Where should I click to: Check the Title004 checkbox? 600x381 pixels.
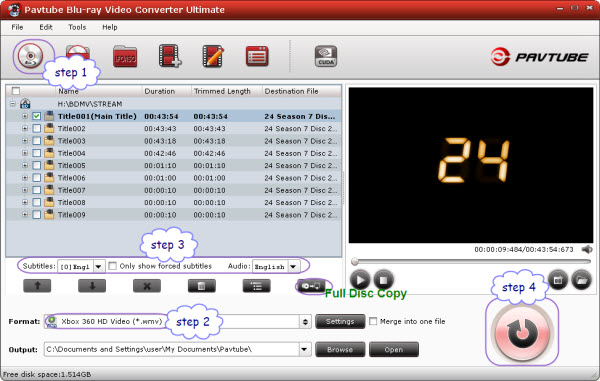37,153
